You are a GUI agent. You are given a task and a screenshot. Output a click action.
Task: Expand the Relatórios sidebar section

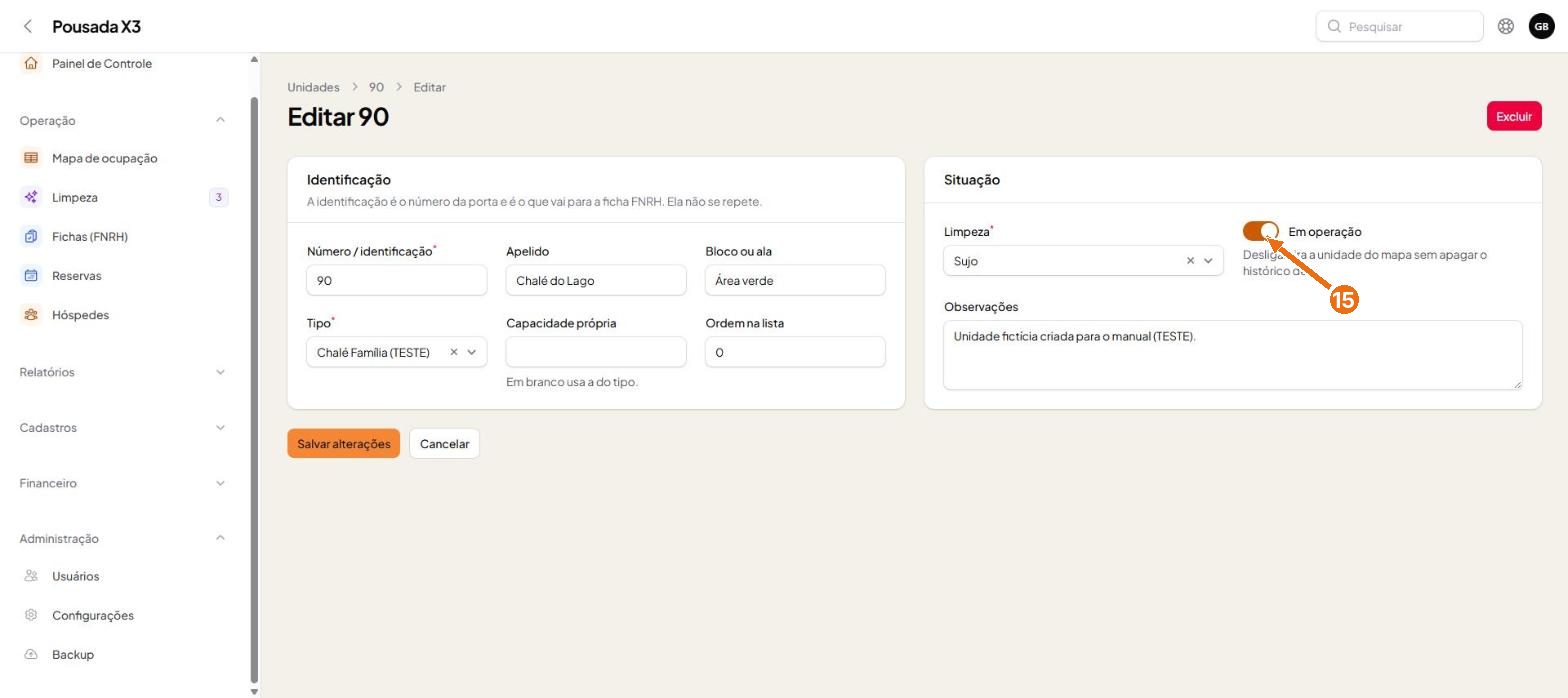[124, 372]
